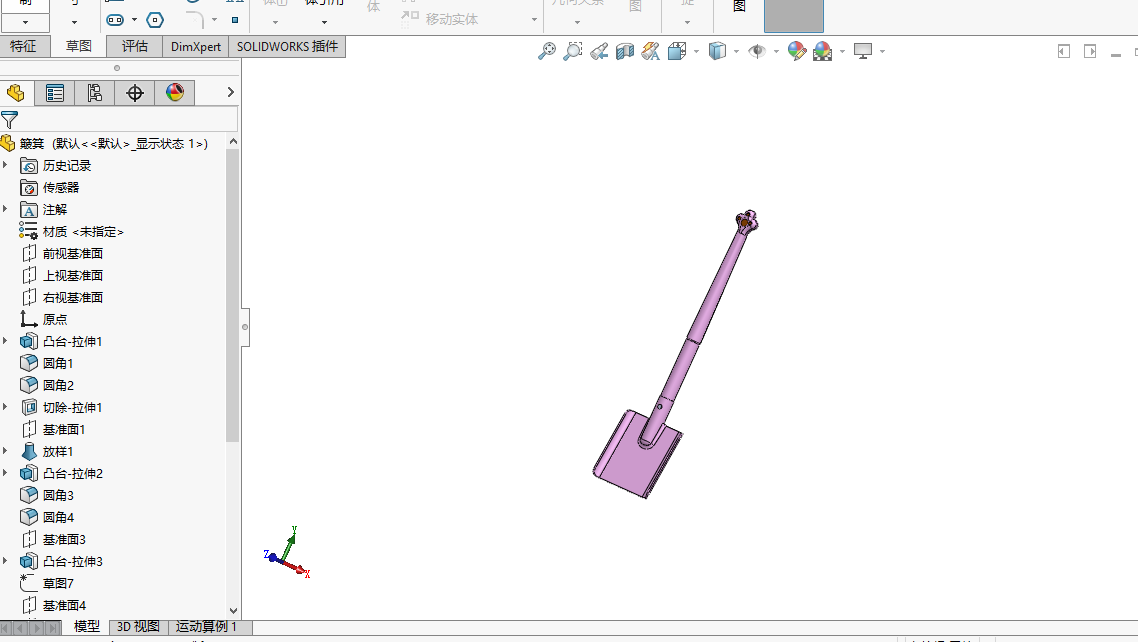Toggle Hide/Show Items eye icon
The height and width of the screenshot is (642, 1138).
757,51
